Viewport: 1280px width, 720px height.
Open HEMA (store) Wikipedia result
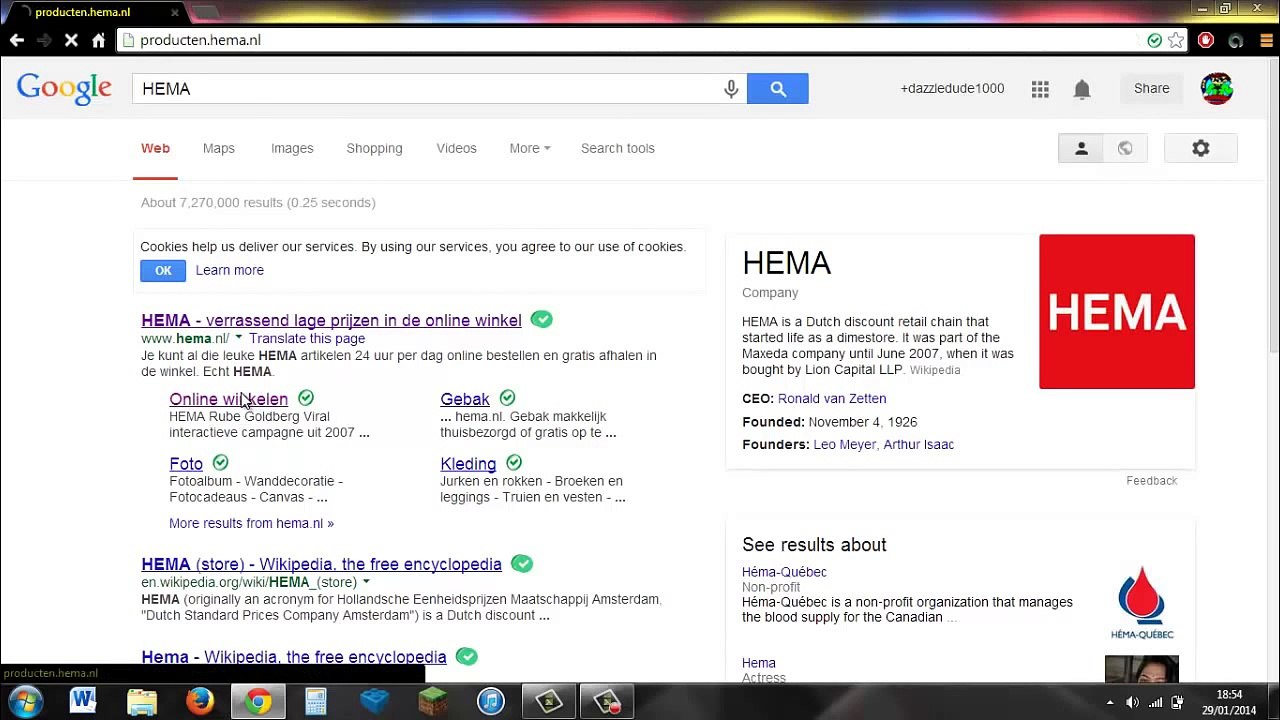tap(321, 564)
